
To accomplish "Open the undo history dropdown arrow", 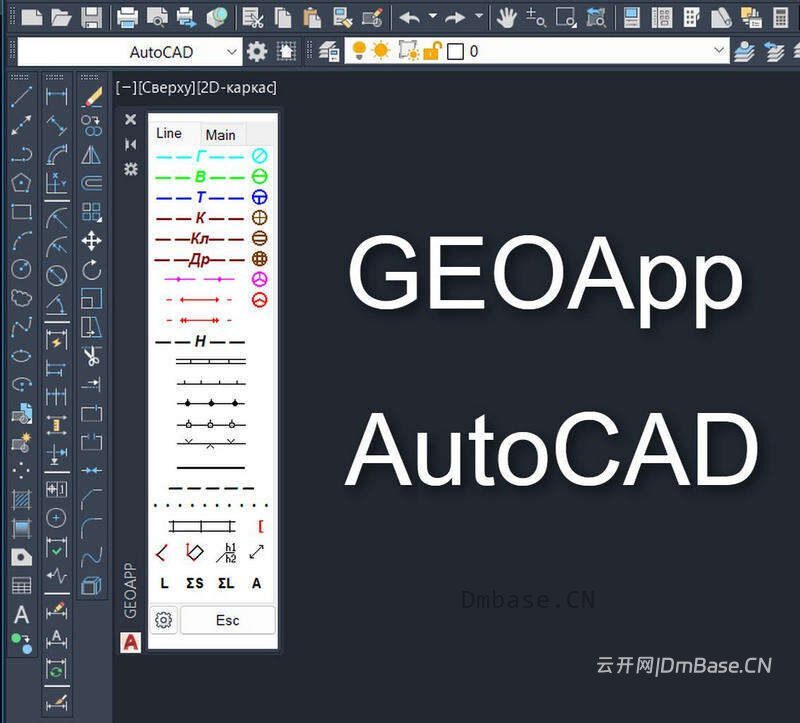I will coord(433,16).
